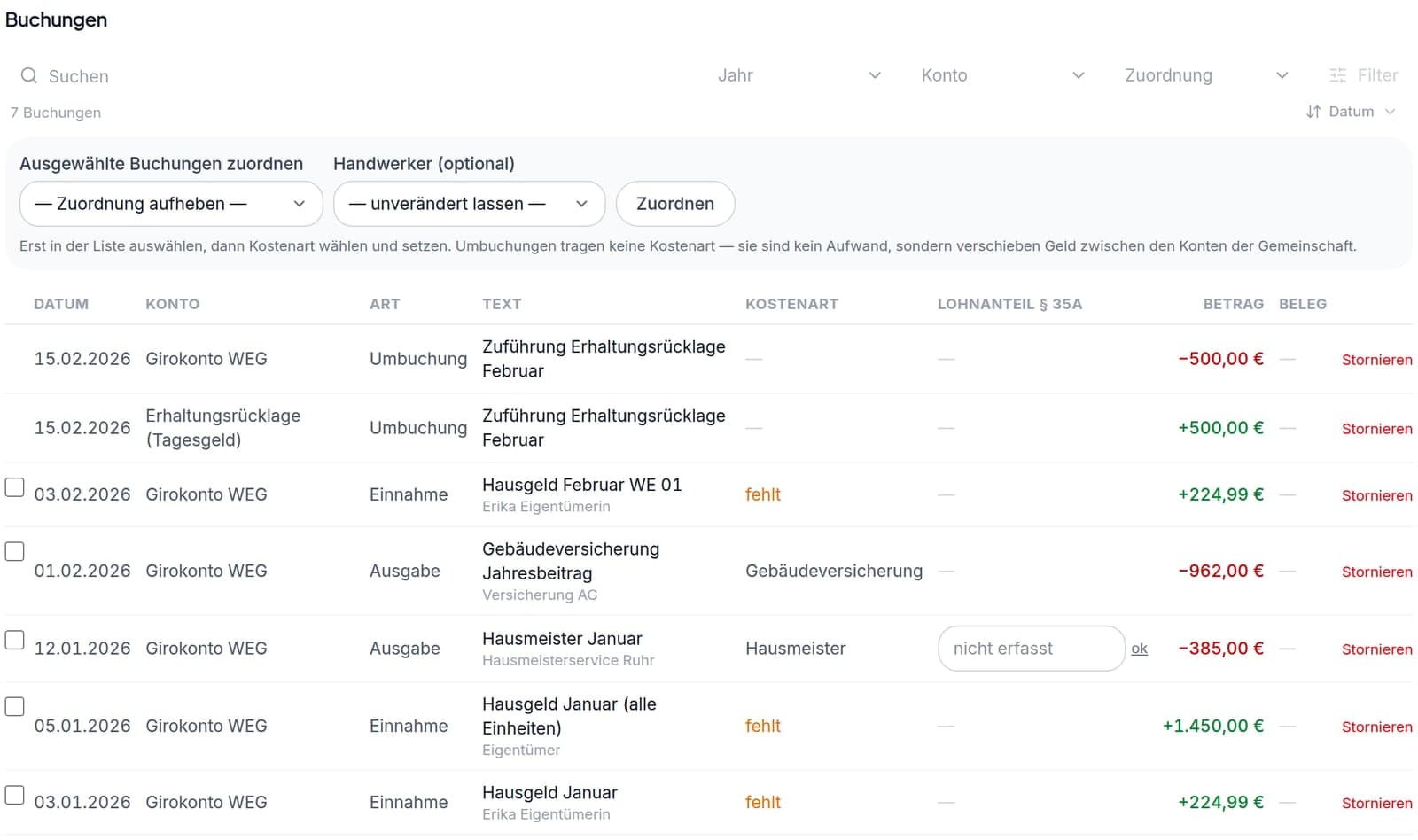
Task: Click the KOSTENART column header
Action: point(791,304)
